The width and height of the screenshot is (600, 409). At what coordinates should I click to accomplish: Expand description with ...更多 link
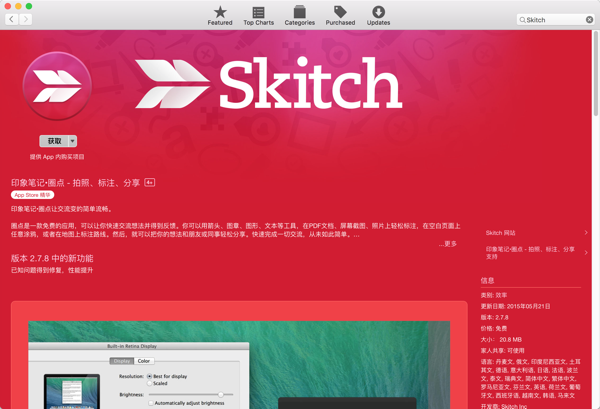[x=448, y=244]
